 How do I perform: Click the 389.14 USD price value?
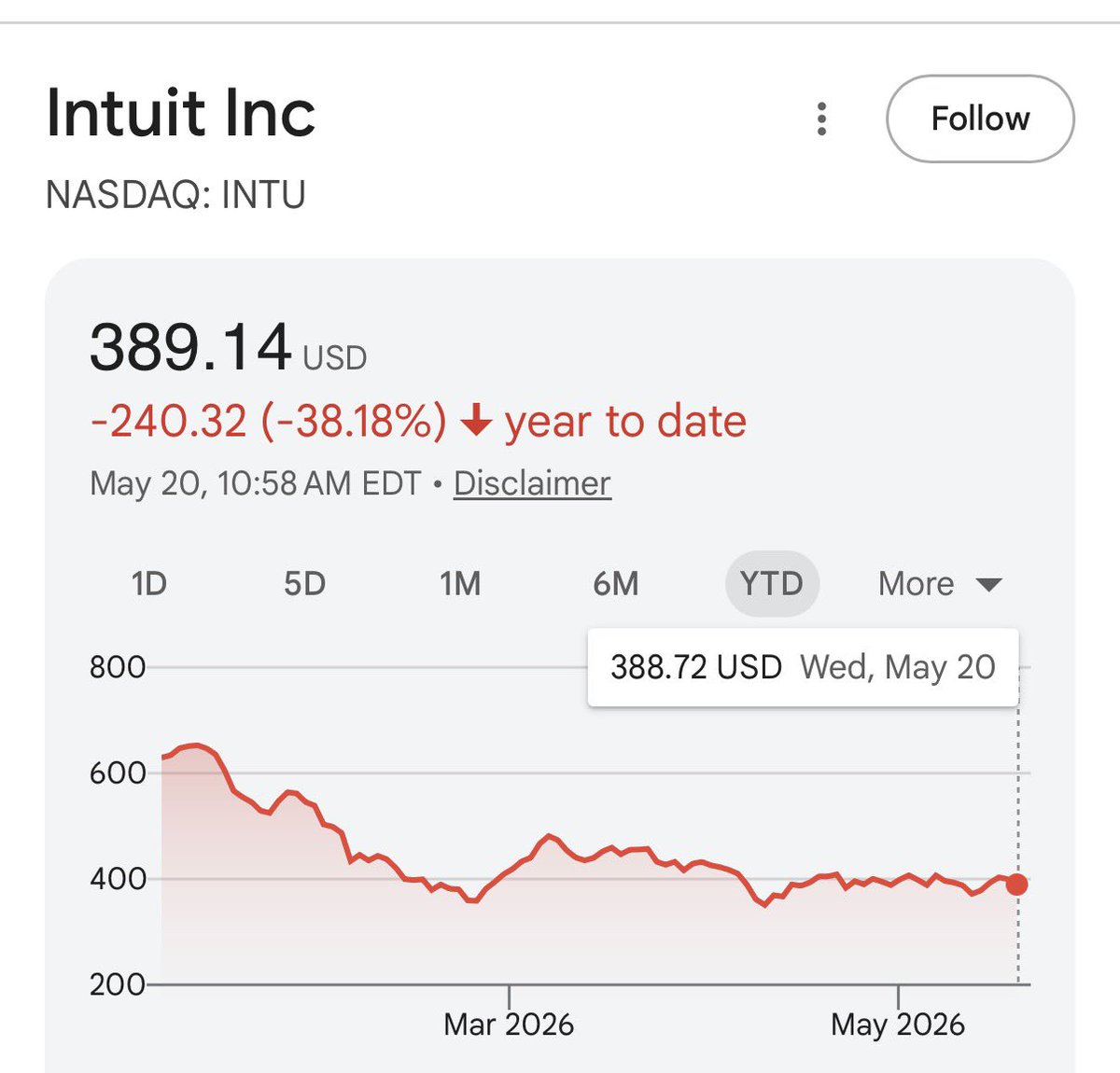[x=228, y=348]
